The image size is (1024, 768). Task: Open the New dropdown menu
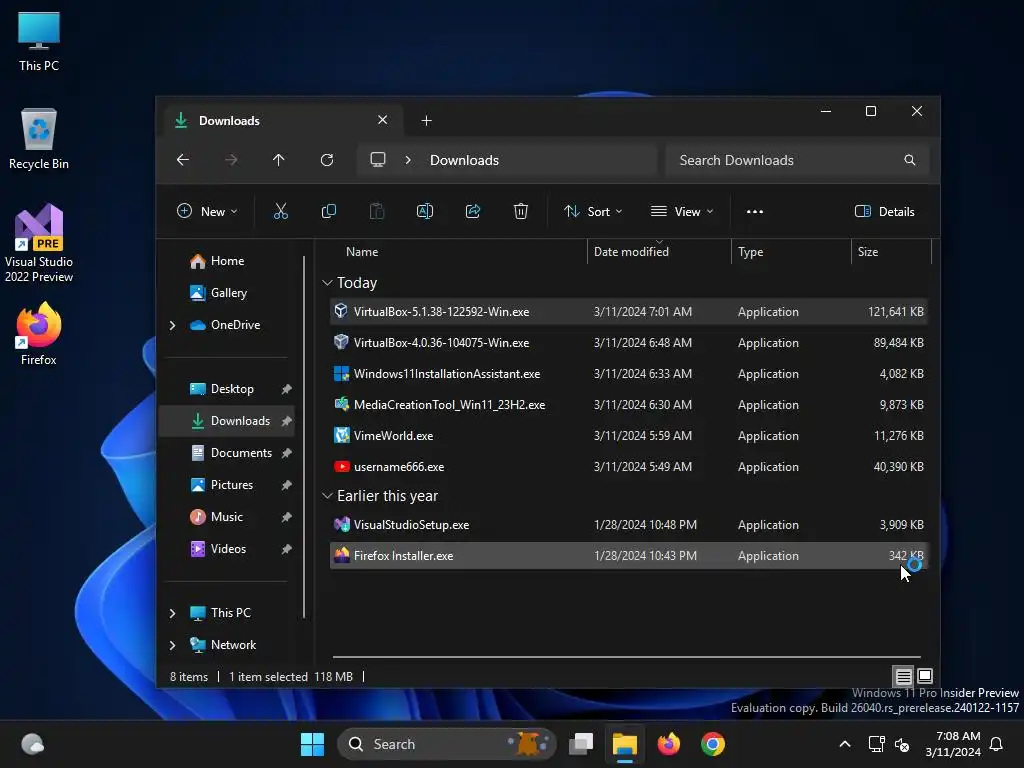(207, 212)
